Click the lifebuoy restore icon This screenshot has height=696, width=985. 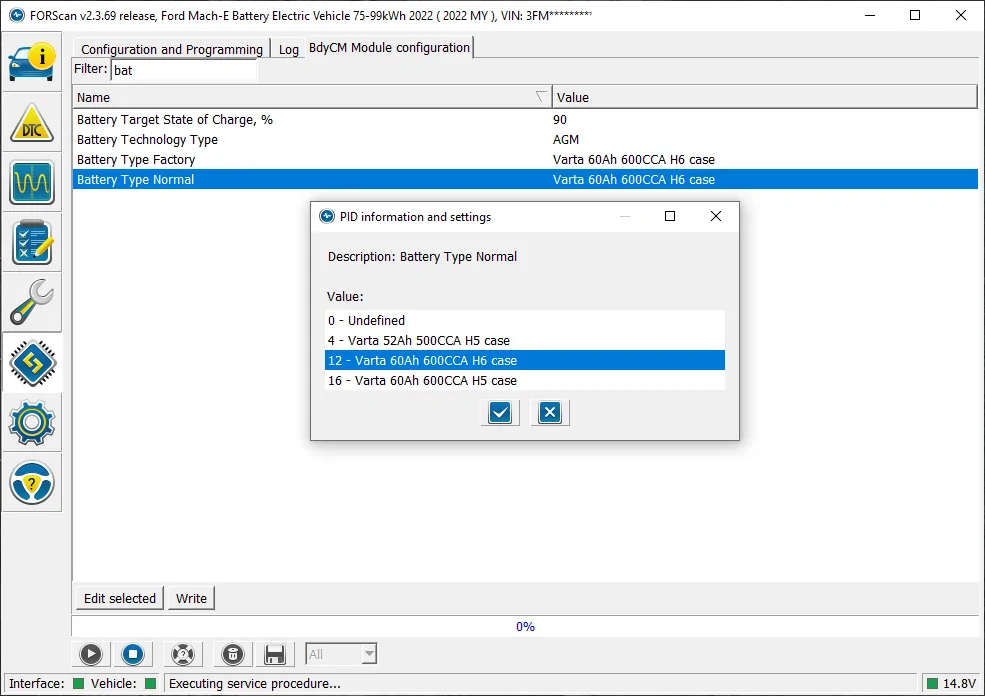(x=183, y=655)
